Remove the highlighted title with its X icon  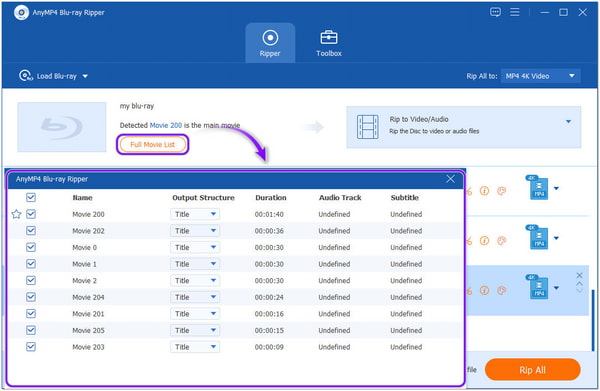click(579, 275)
